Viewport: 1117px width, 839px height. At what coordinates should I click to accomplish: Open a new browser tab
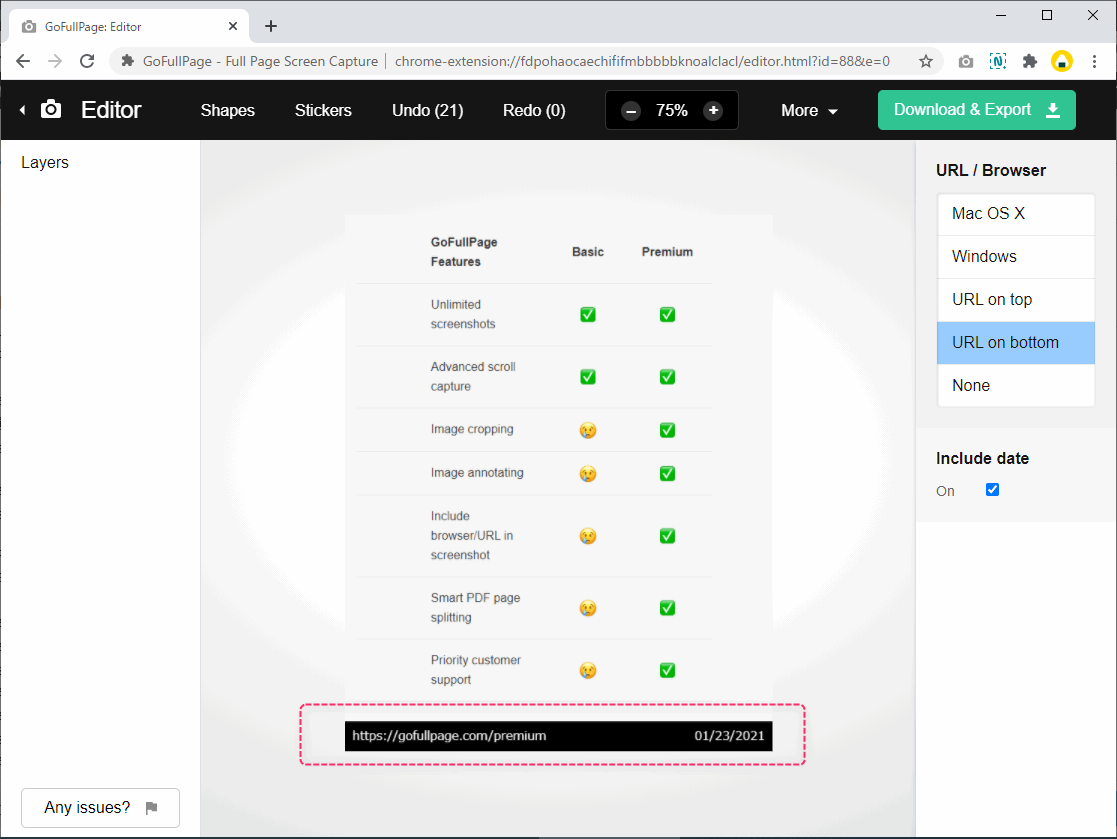tap(271, 26)
